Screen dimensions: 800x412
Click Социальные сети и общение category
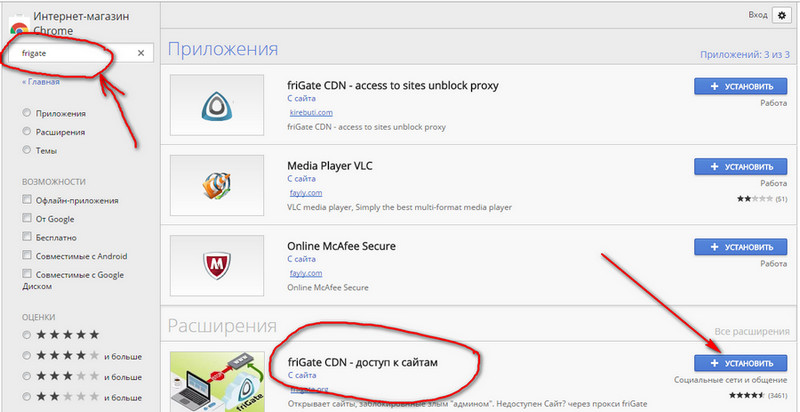click(x=731, y=380)
